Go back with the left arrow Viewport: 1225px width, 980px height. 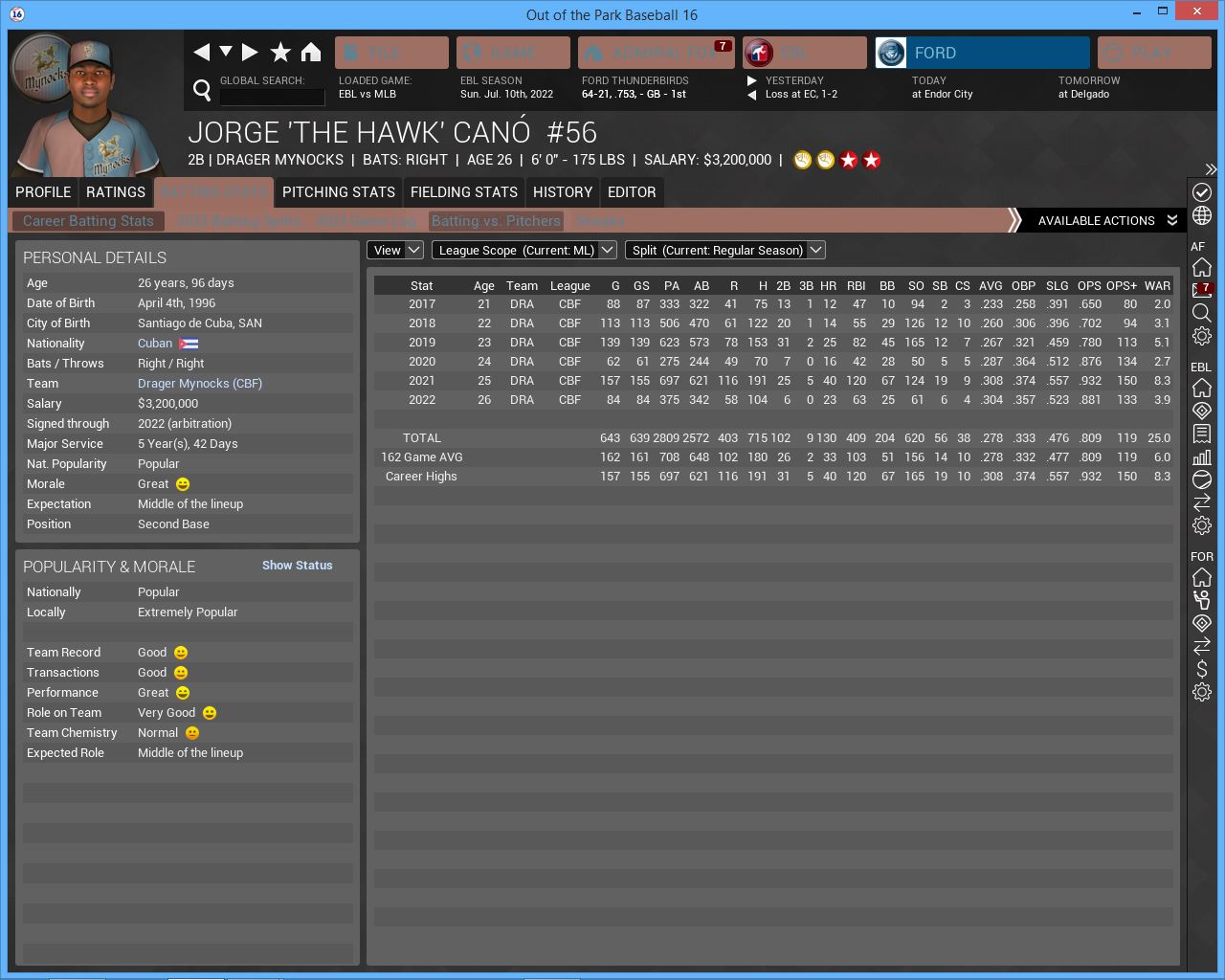(x=201, y=53)
